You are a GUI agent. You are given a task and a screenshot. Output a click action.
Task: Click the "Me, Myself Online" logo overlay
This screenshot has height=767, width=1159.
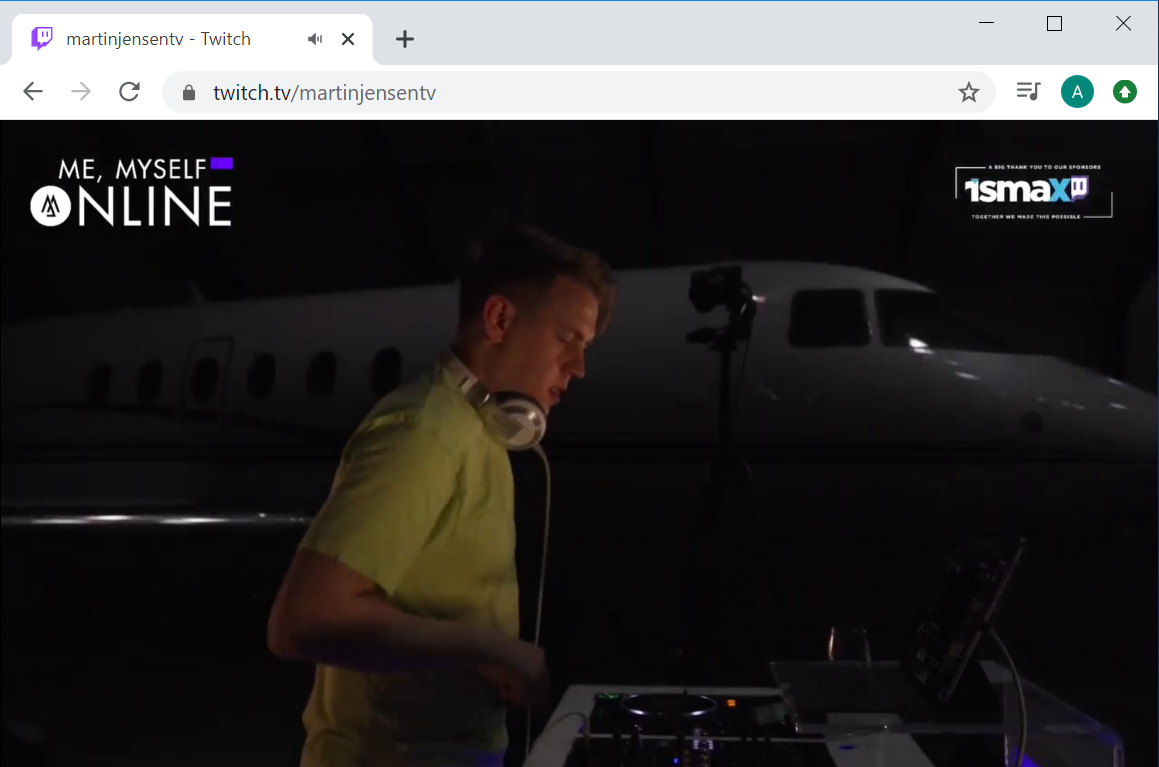point(132,192)
